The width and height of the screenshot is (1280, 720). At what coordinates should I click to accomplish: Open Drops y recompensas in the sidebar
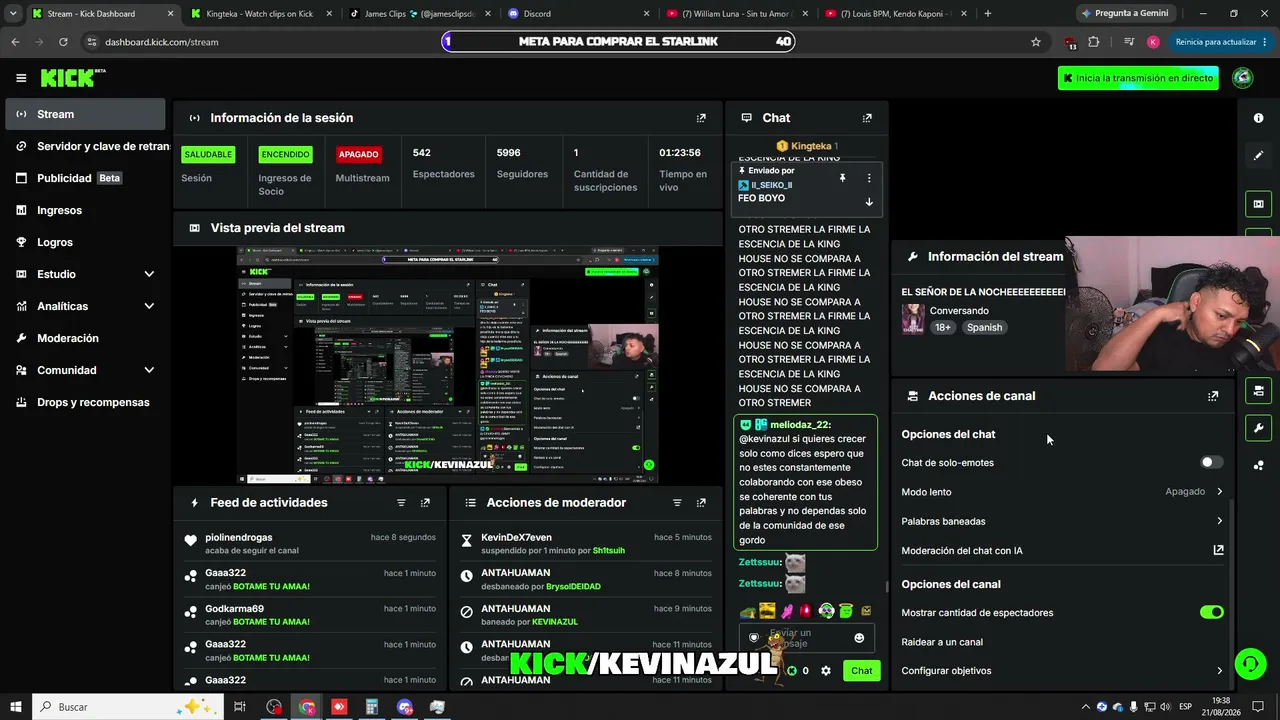tap(85, 402)
